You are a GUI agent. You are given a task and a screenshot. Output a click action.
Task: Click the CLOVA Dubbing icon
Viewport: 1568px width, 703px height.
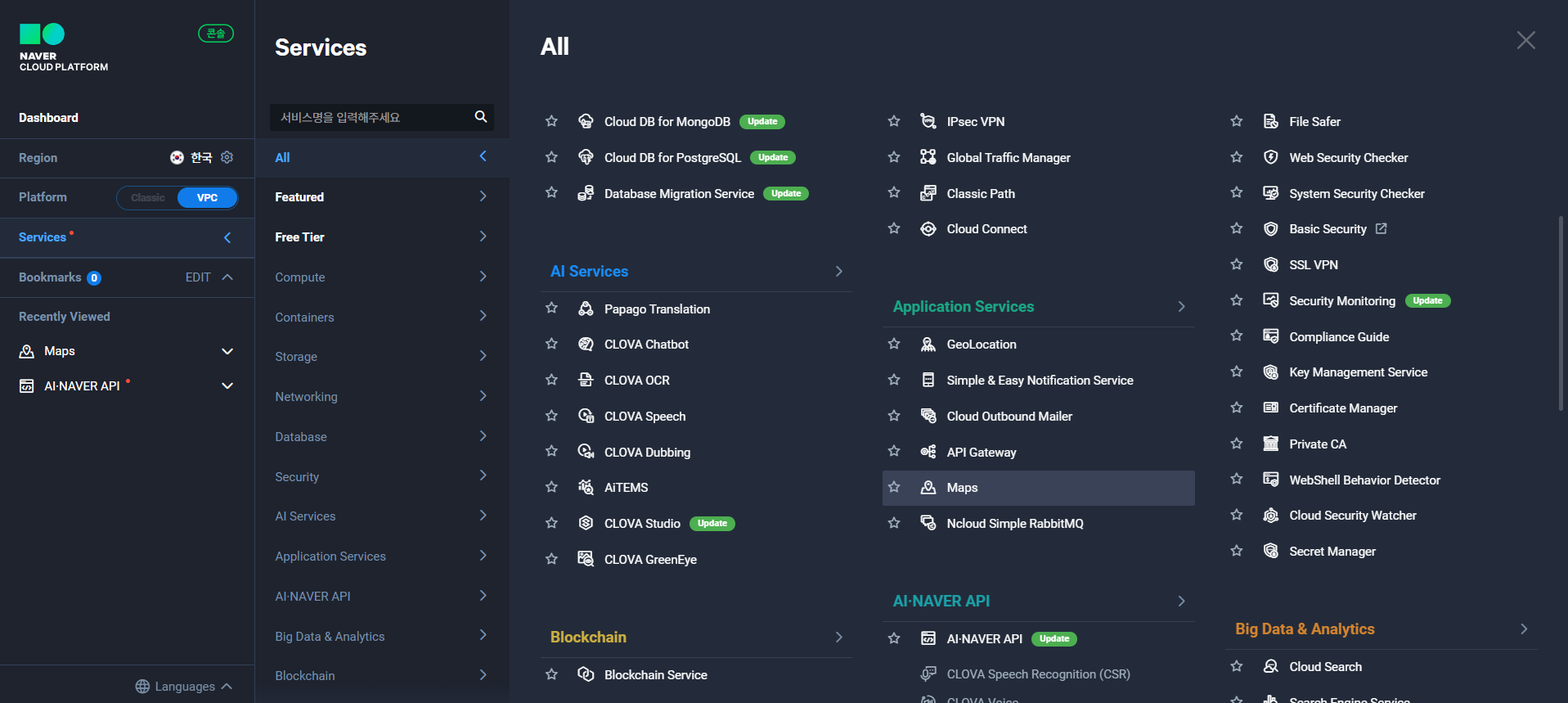click(586, 452)
